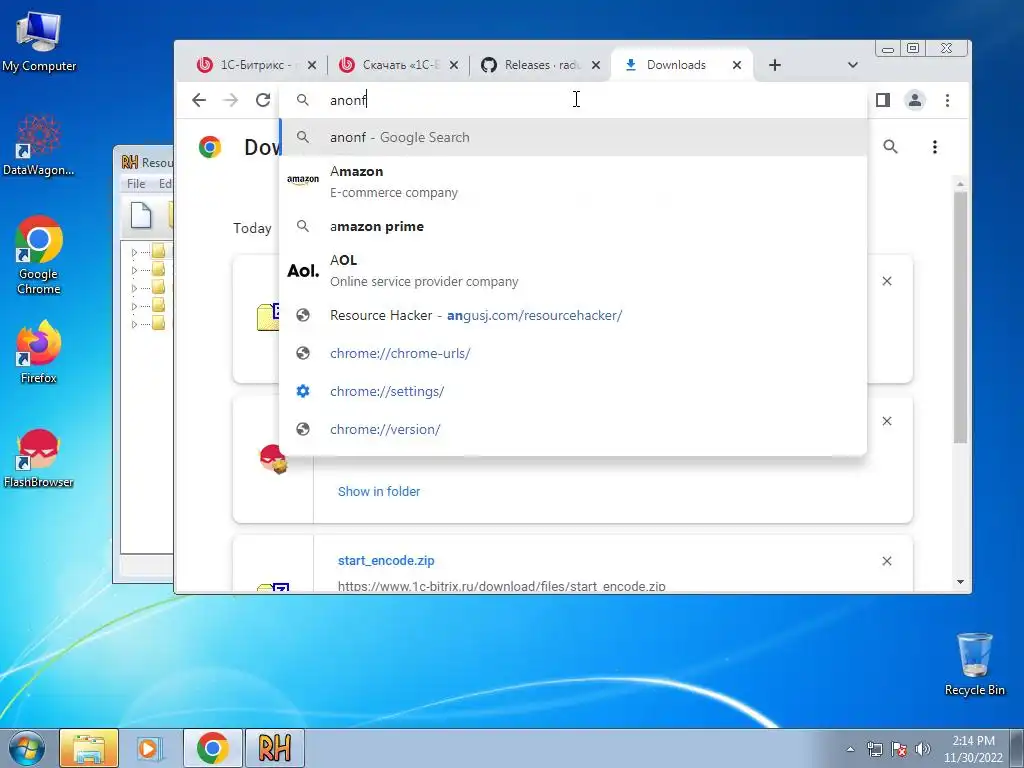Open Windows Explorer from taskbar

pyautogui.click(x=89, y=748)
